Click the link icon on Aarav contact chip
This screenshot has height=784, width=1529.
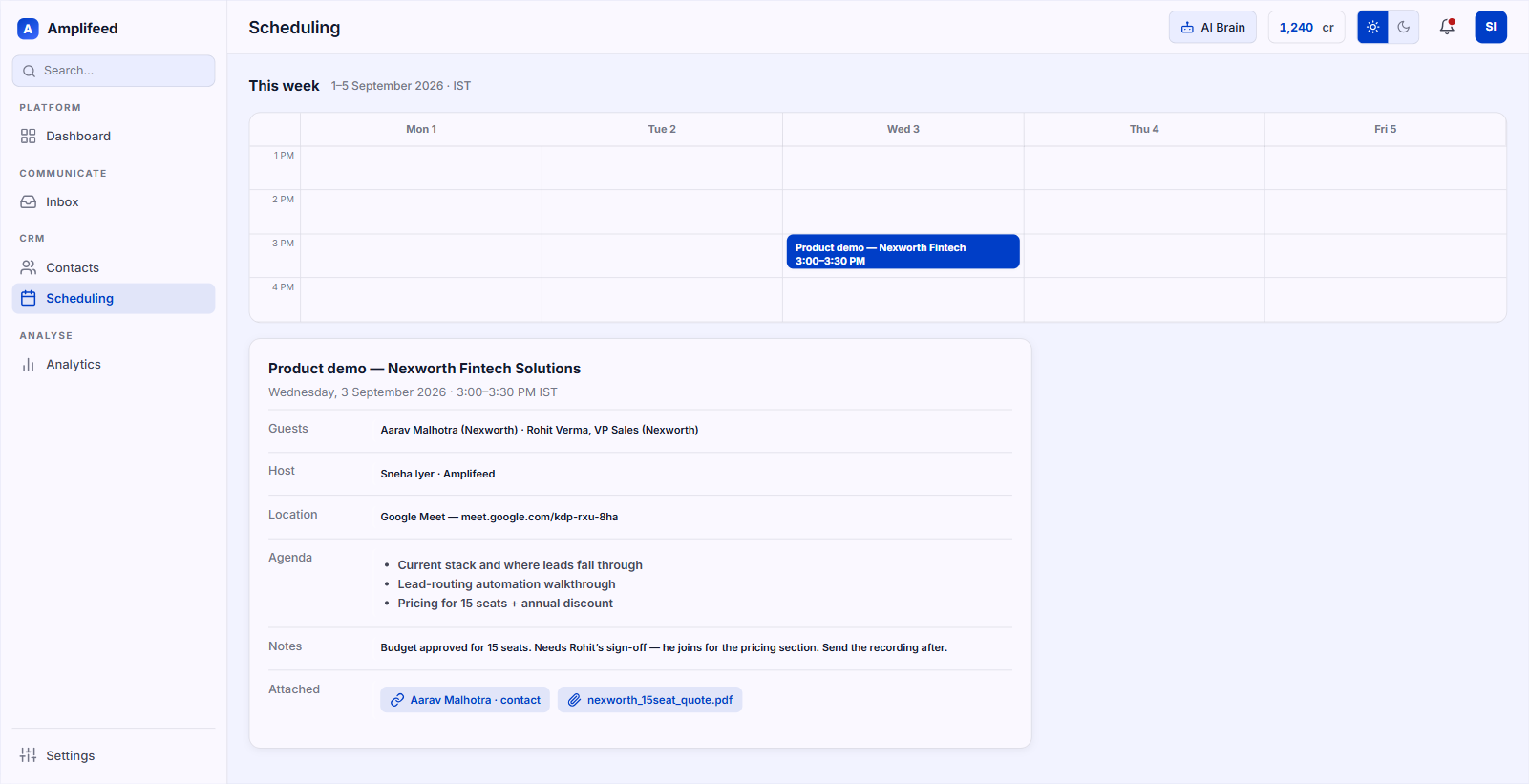coord(397,700)
